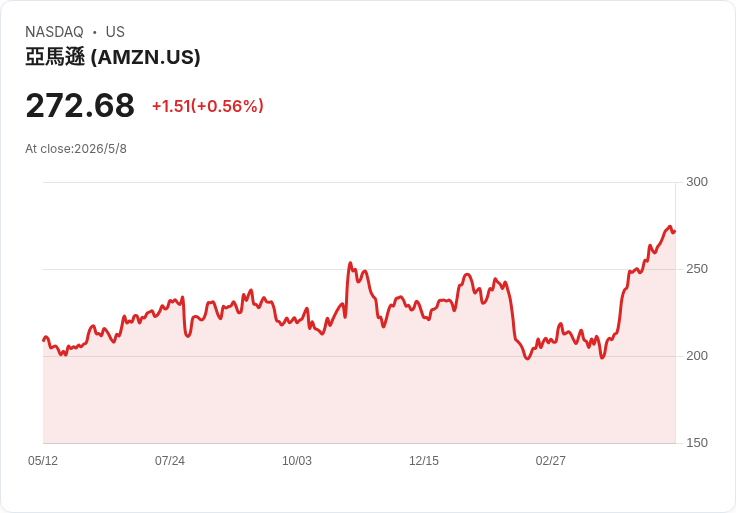Click the 05/12 x-axis date label

43,461
